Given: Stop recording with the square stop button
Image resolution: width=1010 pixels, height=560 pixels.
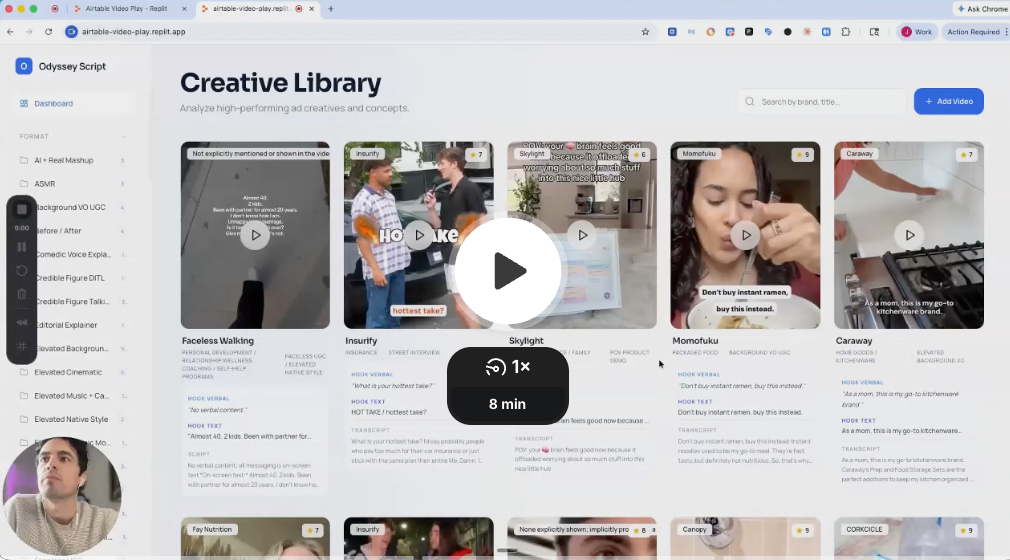Looking at the screenshot, I should [x=21, y=209].
